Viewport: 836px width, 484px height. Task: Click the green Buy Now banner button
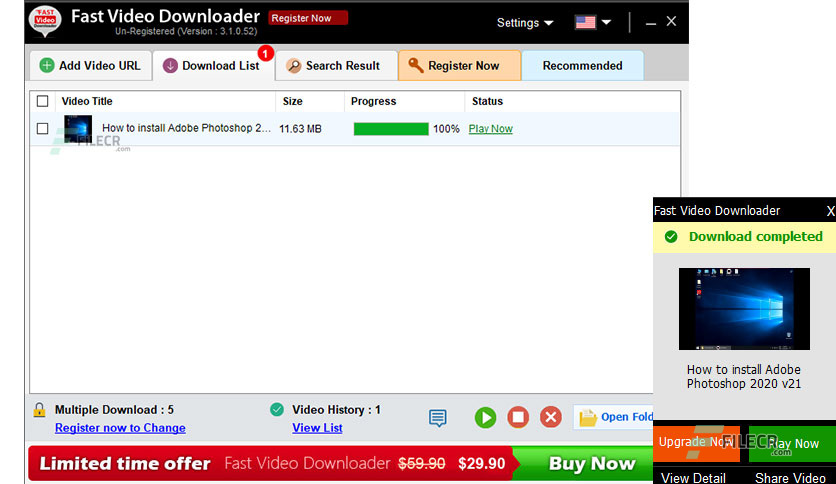click(x=585, y=463)
